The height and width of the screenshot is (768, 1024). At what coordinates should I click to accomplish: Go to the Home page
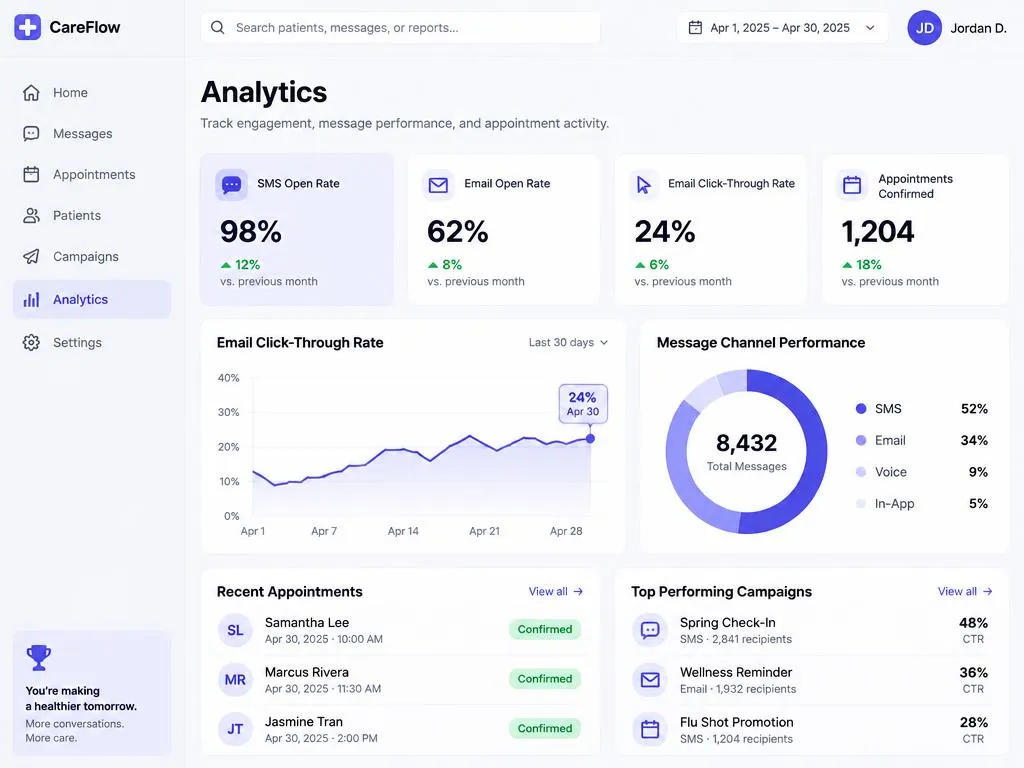pyautogui.click(x=91, y=93)
